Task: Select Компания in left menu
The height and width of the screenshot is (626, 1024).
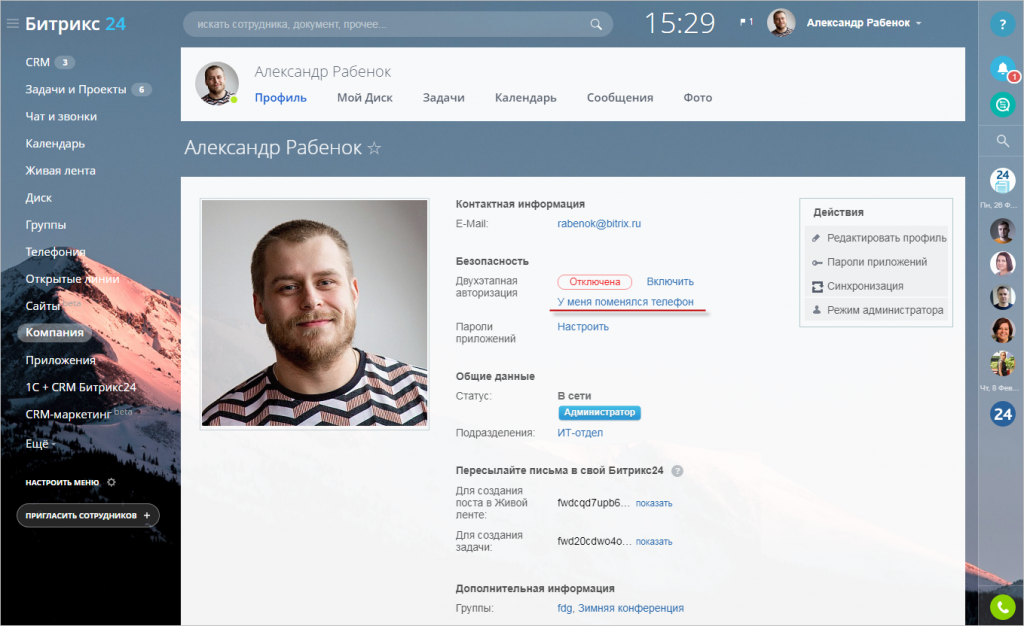Action: coord(54,332)
